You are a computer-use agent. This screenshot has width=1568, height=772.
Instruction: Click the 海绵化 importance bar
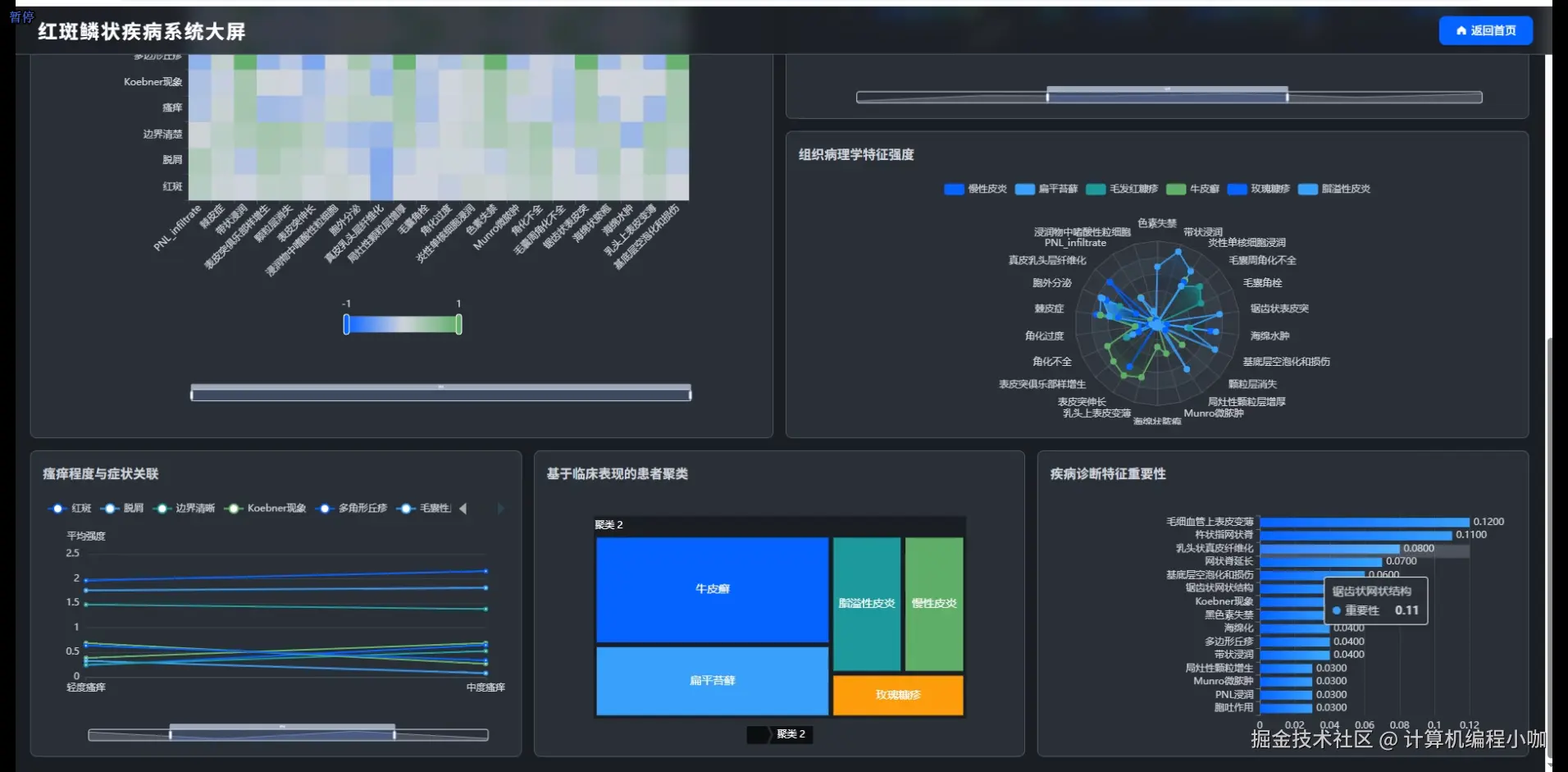pos(1295,628)
